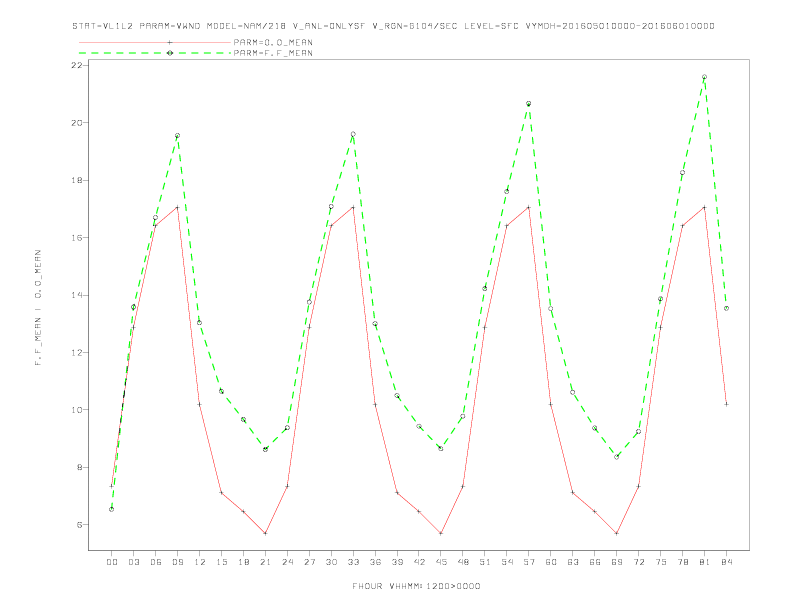
Task: Click y-axis tick label 14
Action: [77, 295]
